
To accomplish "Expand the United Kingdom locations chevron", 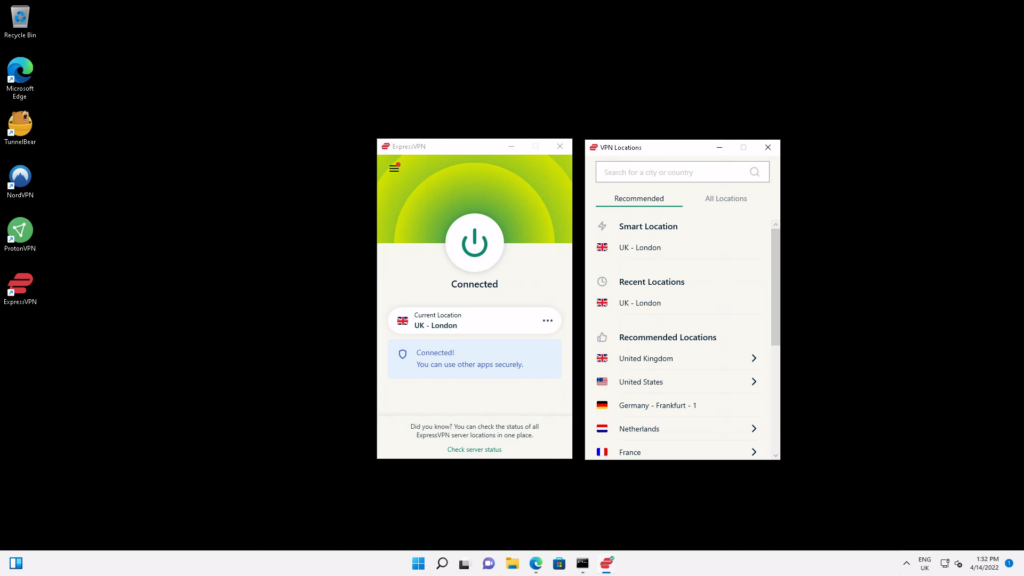I will tap(754, 359).
